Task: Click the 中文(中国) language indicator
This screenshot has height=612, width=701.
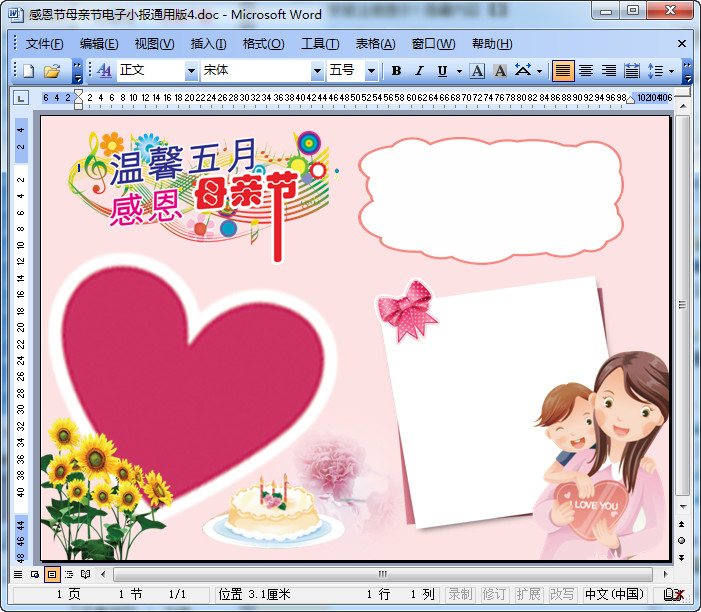Action: [614, 595]
